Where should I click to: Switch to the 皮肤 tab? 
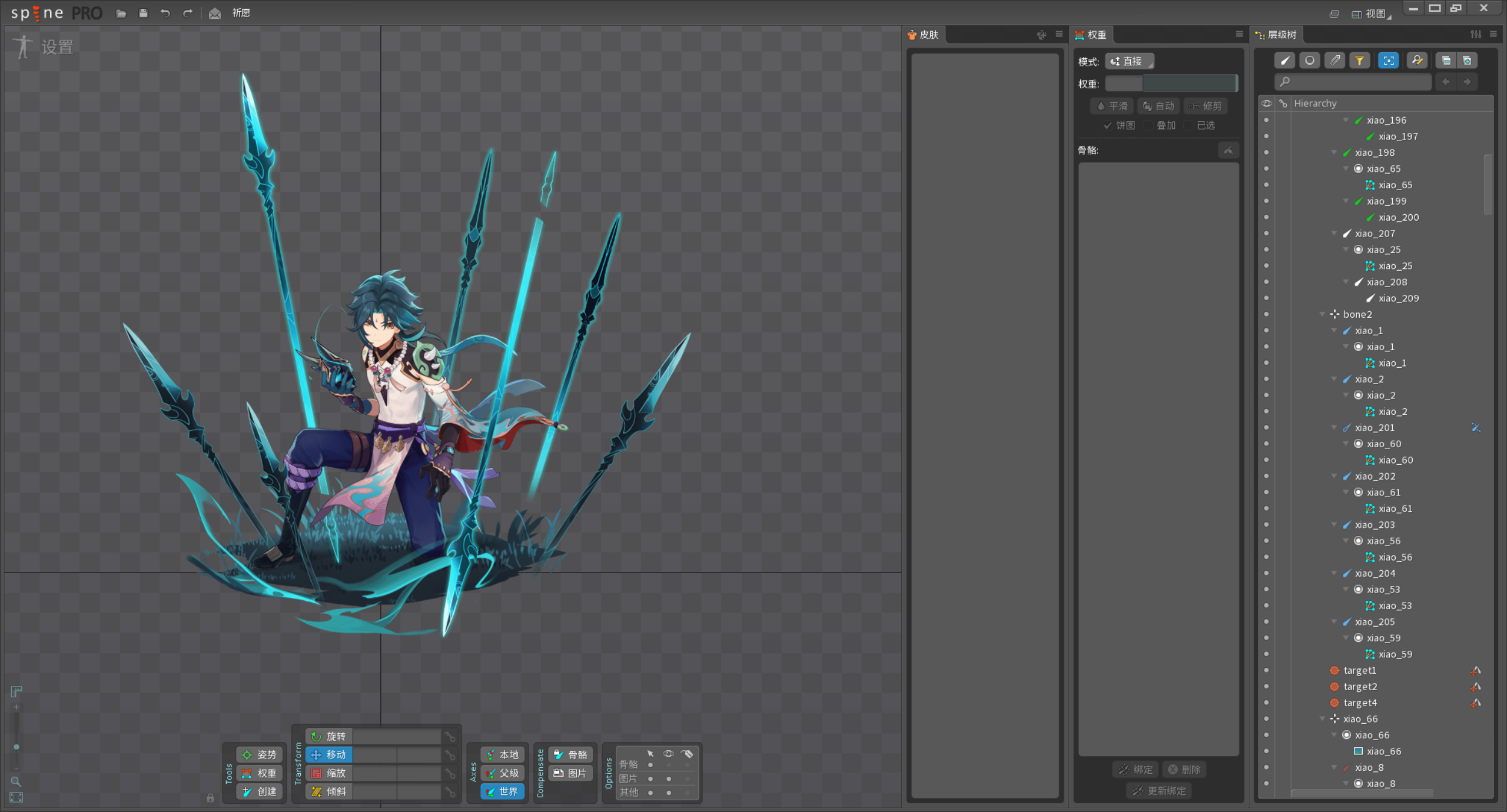tap(924, 35)
